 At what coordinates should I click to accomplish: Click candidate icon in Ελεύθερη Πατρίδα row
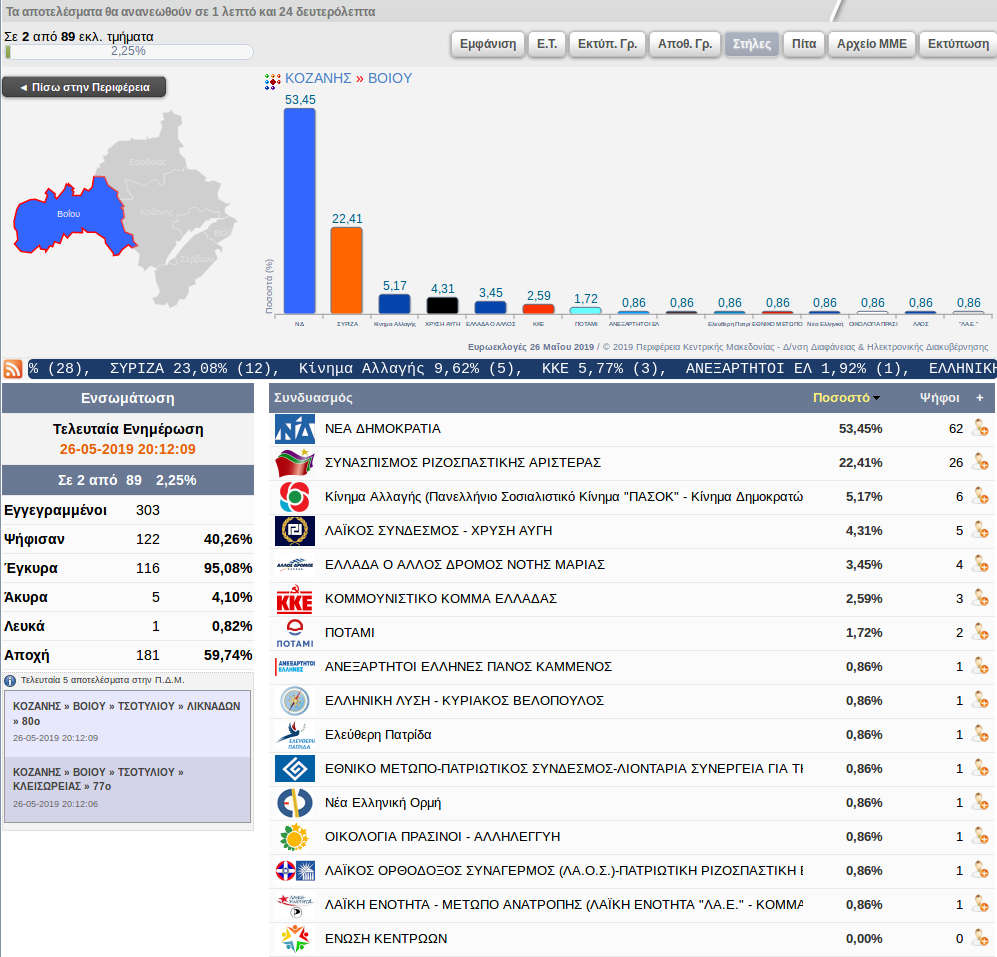click(x=979, y=735)
